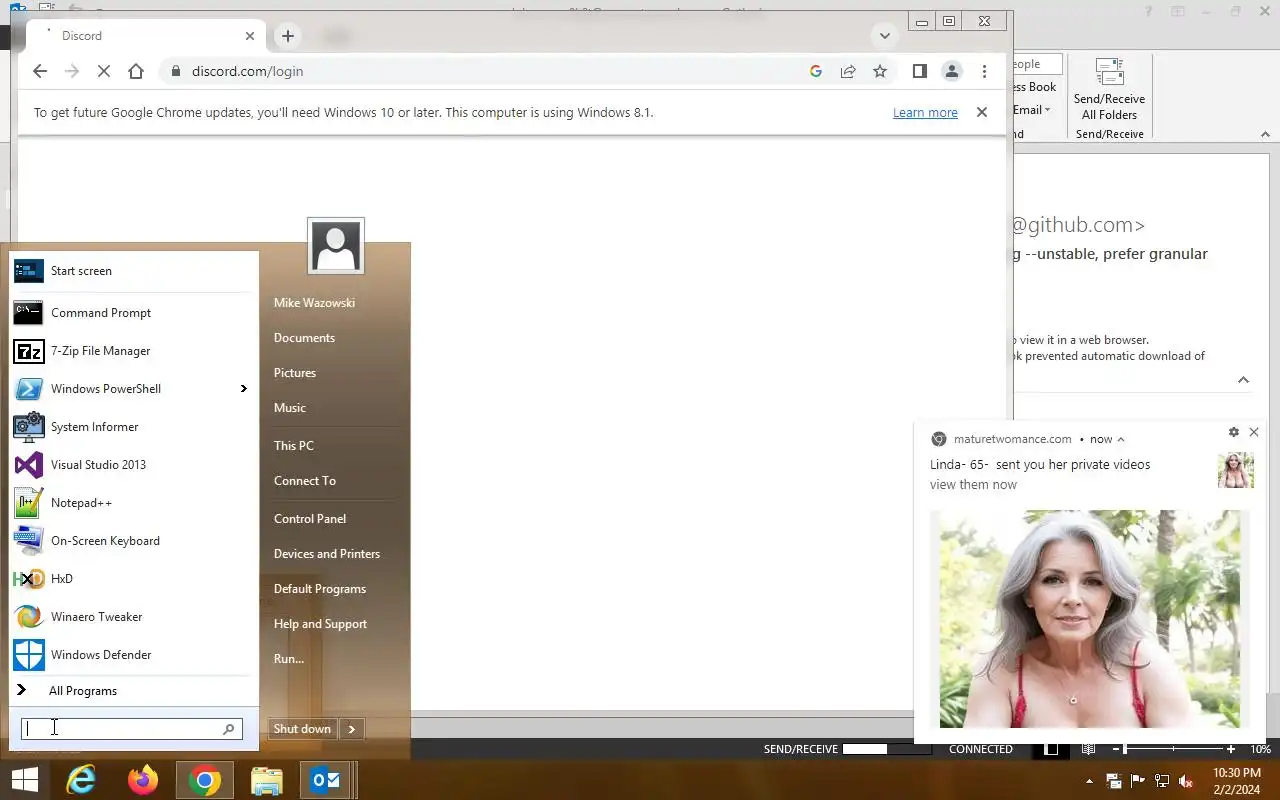This screenshot has width=1280, height=800.
Task: Click the Shut down button
Action: pos(302,729)
